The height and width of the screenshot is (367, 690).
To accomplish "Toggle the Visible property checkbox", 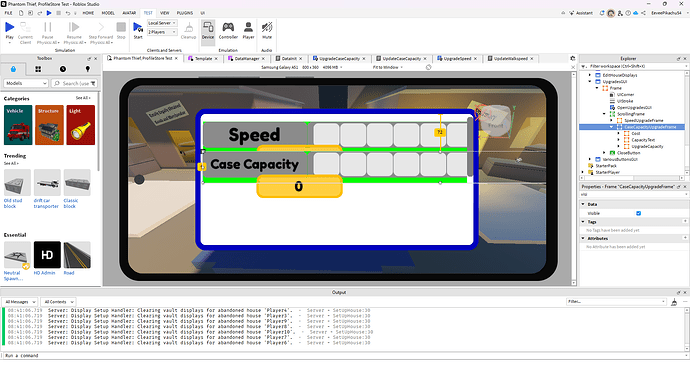I will pyautogui.click(x=639, y=213).
